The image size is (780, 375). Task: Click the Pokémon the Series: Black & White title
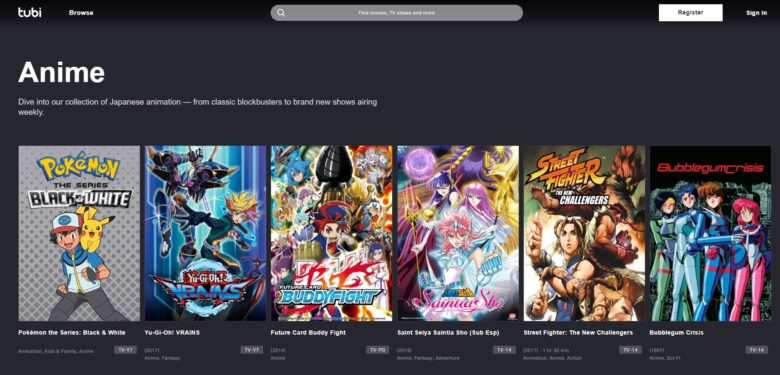coord(72,332)
